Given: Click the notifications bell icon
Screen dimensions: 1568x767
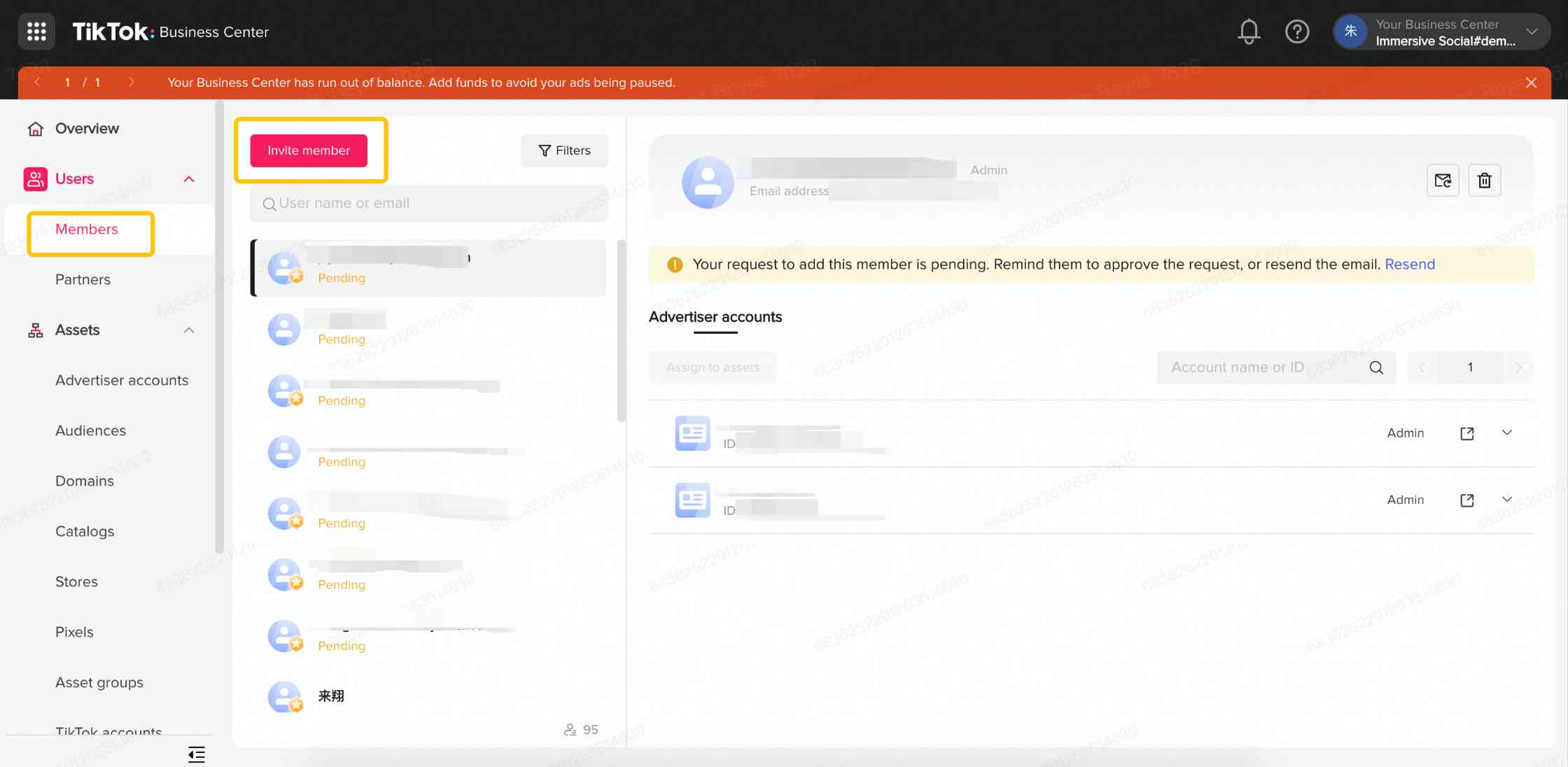Looking at the screenshot, I should pyautogui.click(x=1249, y=31).
